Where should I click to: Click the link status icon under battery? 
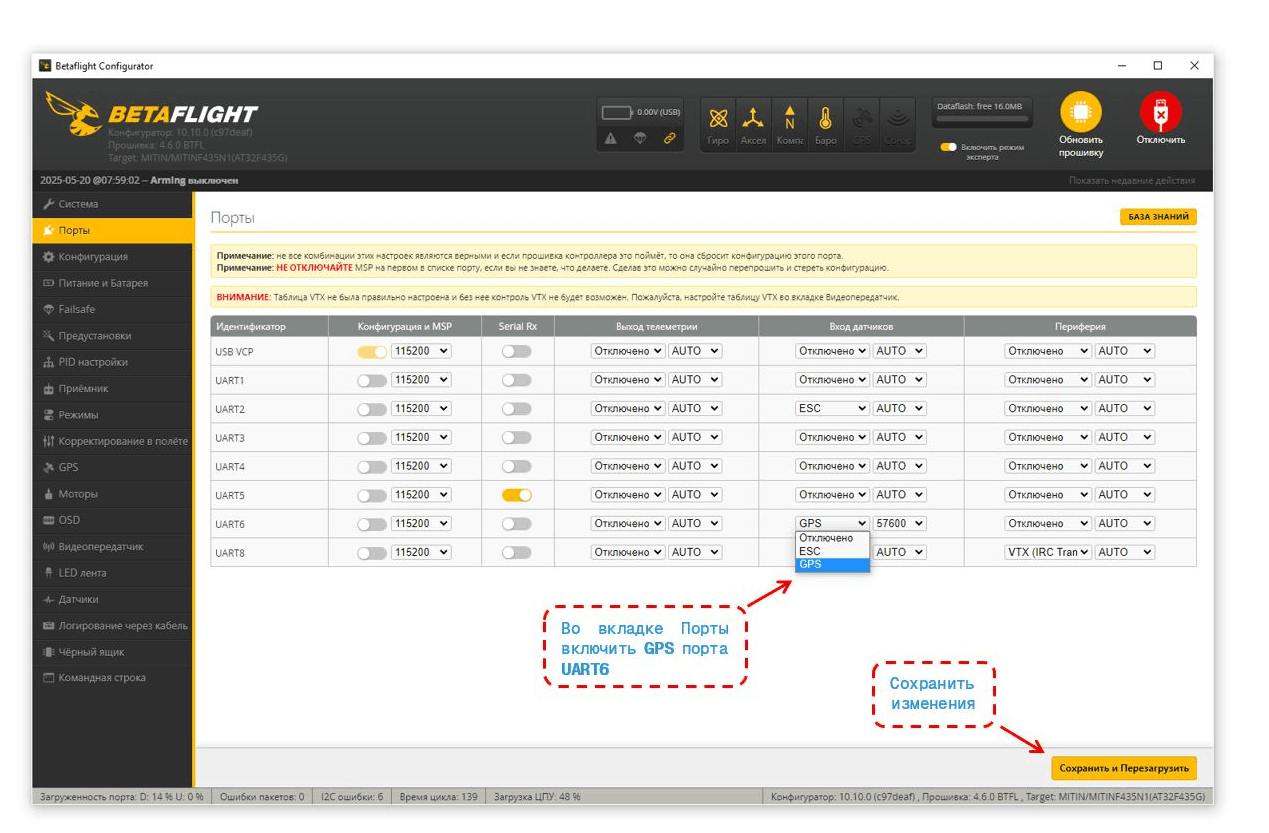tap(669, 139)
